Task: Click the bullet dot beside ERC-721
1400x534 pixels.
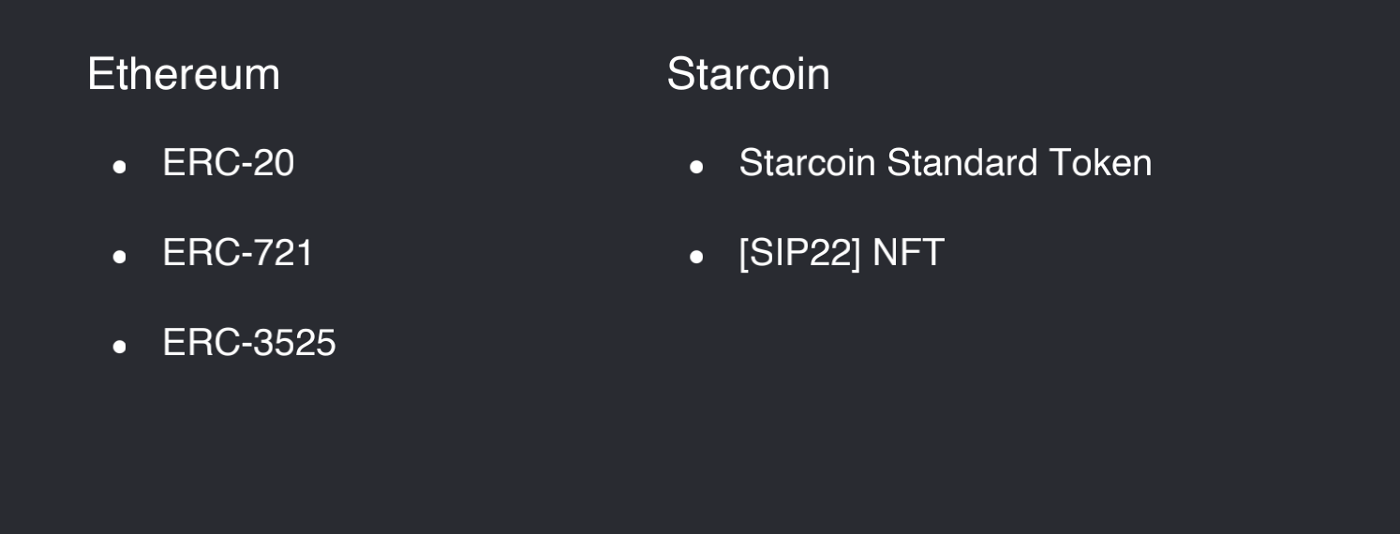Action: click(x=120, y=257)
